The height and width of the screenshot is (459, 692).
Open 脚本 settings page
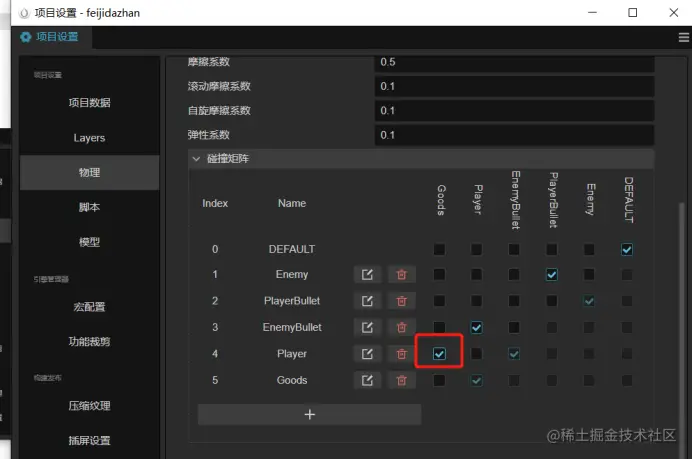coord(90,207)
